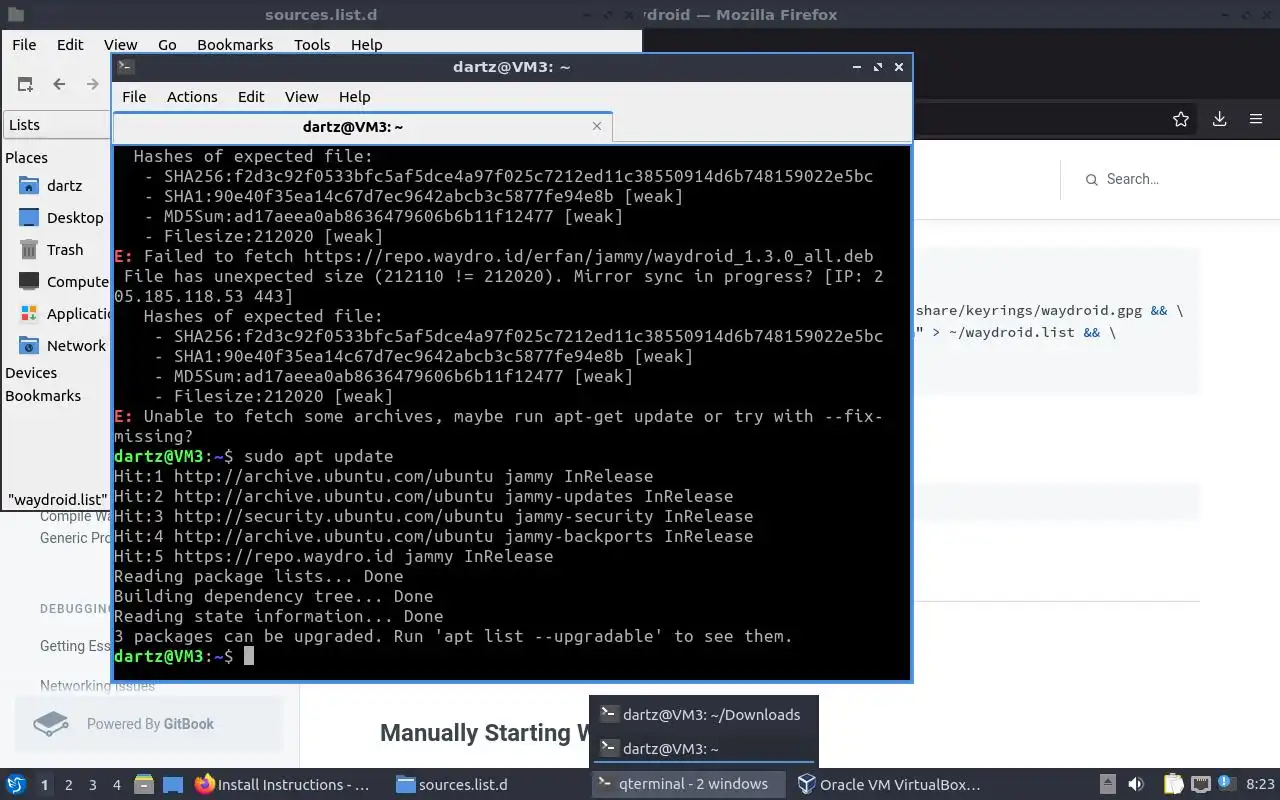1280x800 pixels.
Task: Switch to workspace 2
Action: coord(68,785)
